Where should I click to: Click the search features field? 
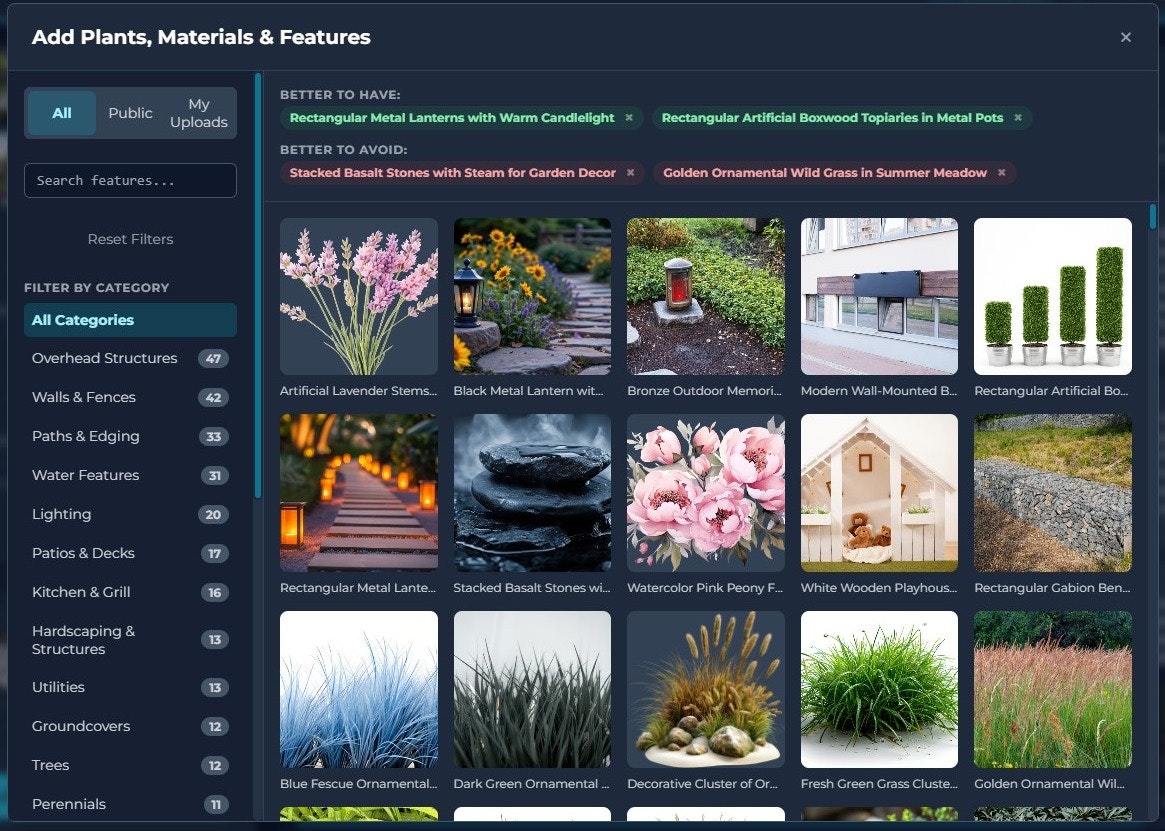130,180
